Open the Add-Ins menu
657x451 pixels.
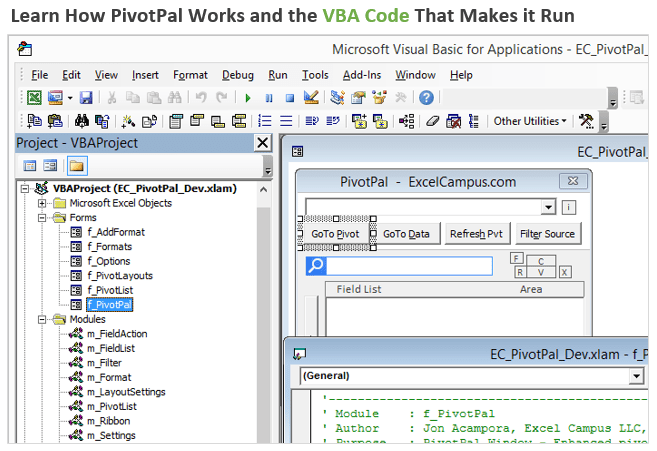pos(361,75)
